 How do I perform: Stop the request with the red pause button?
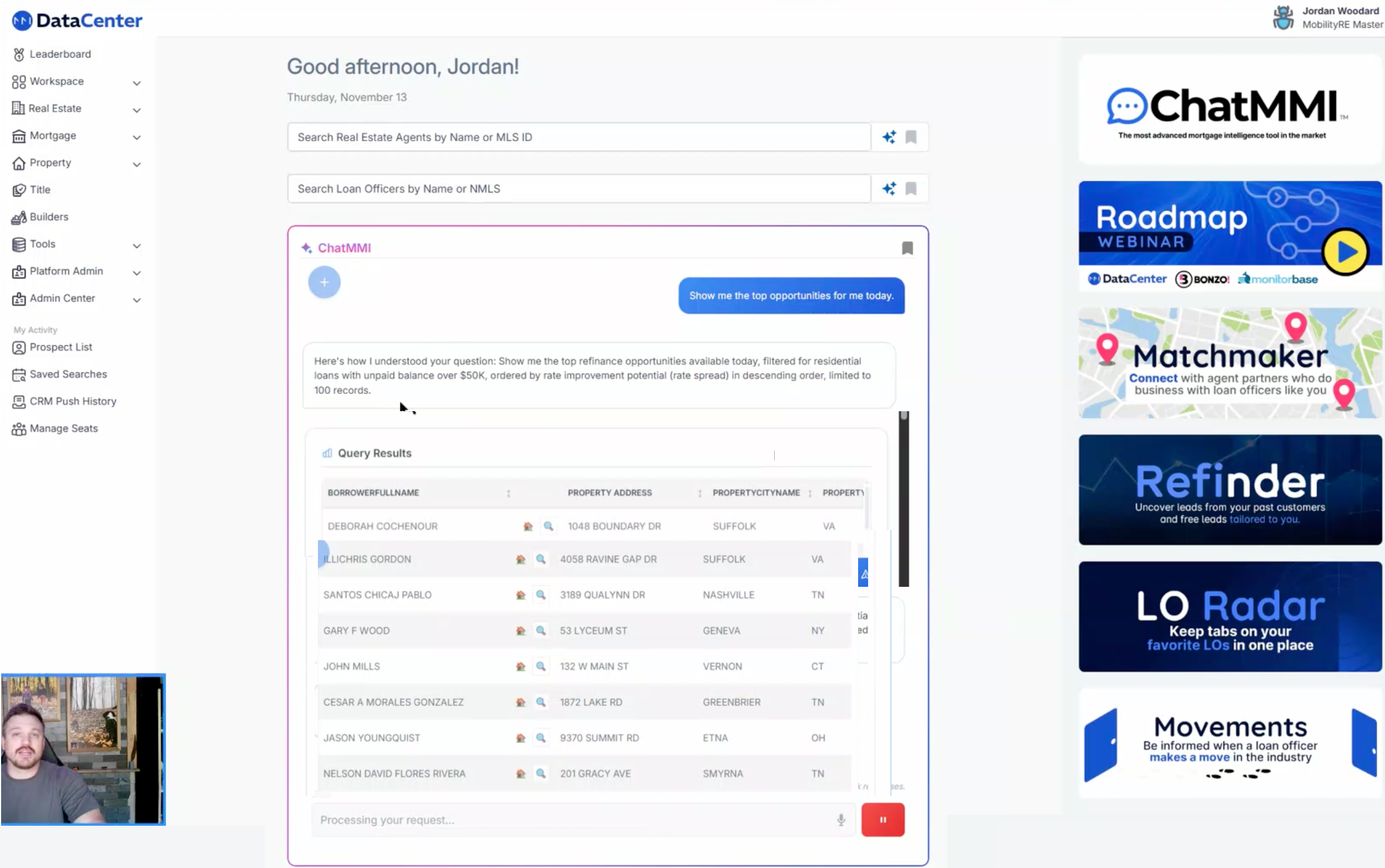(882, 820)
